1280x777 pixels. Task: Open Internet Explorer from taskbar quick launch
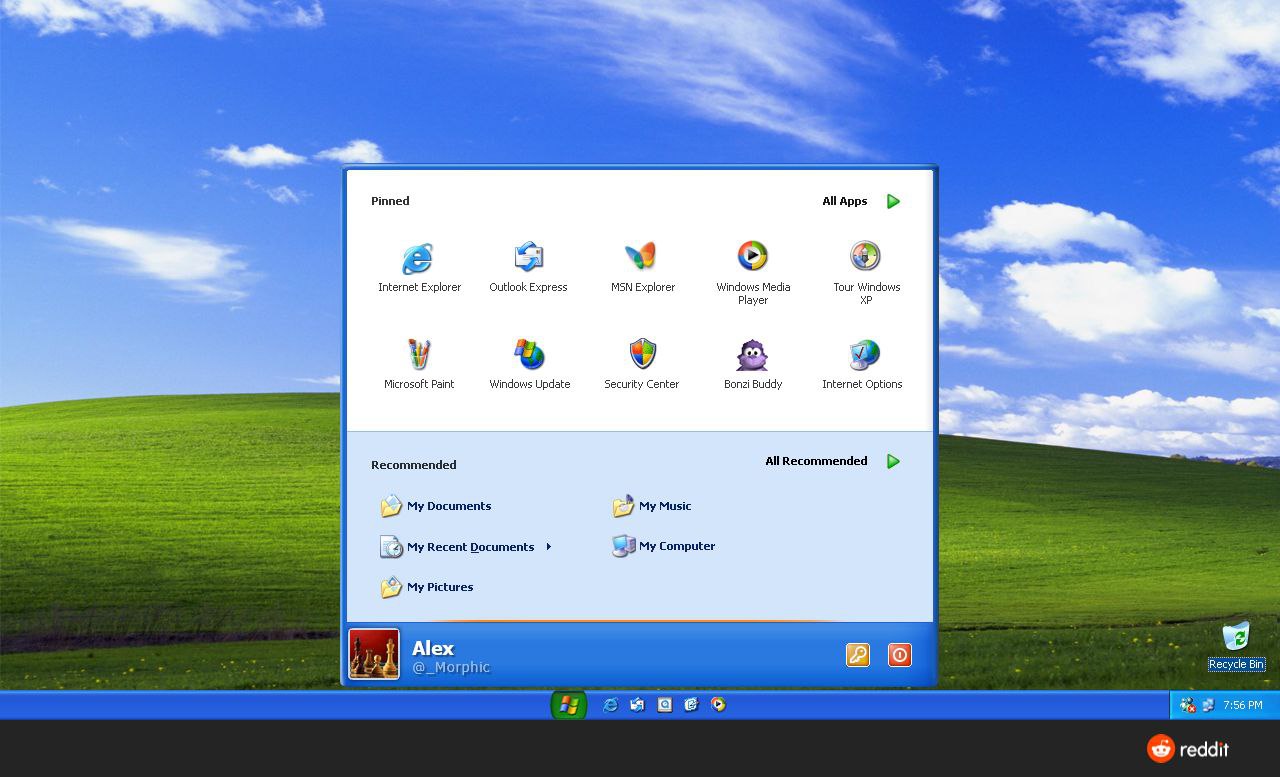[x=610, y=705]
